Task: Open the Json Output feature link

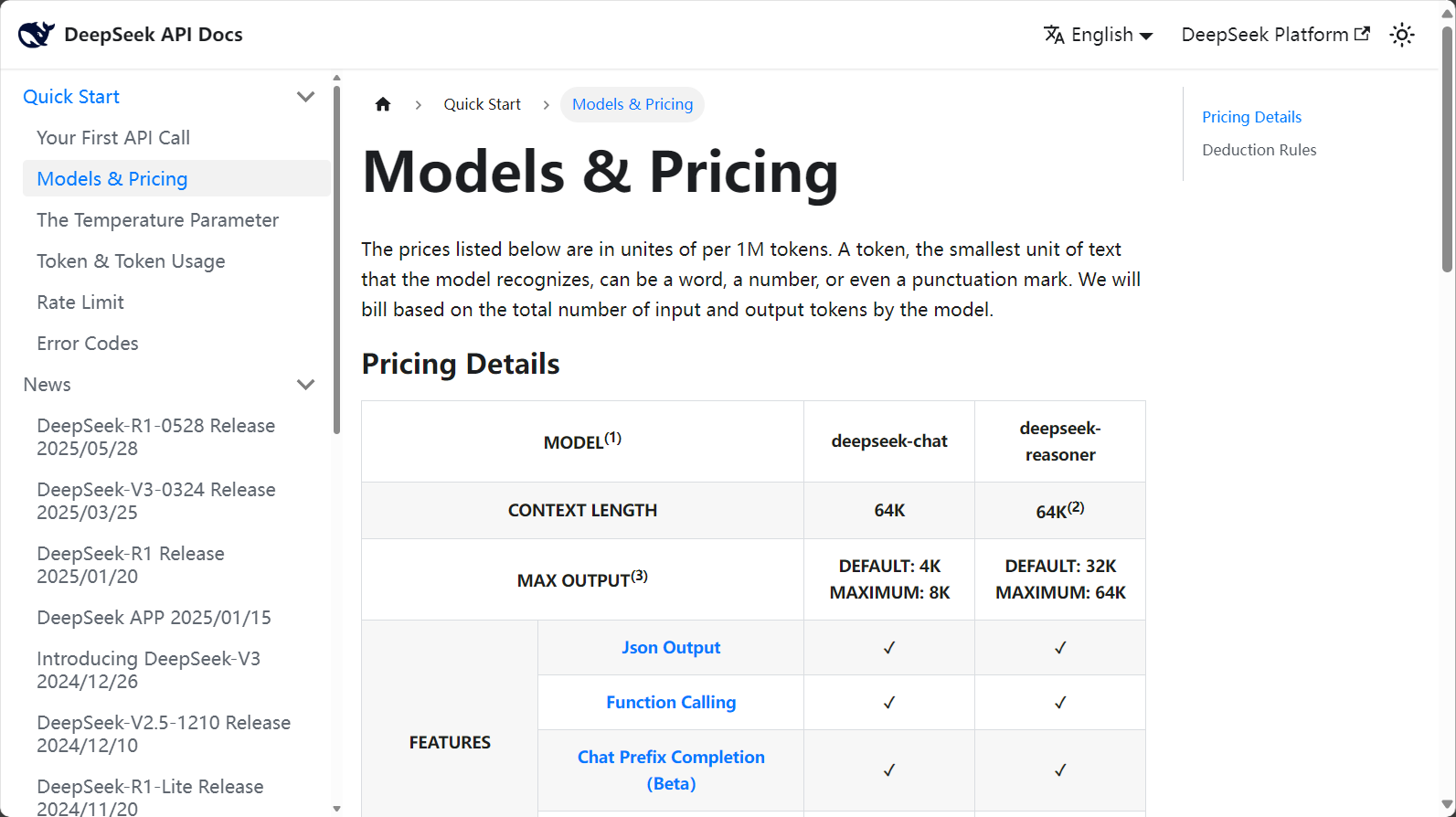Action: (x=671, y=648)
